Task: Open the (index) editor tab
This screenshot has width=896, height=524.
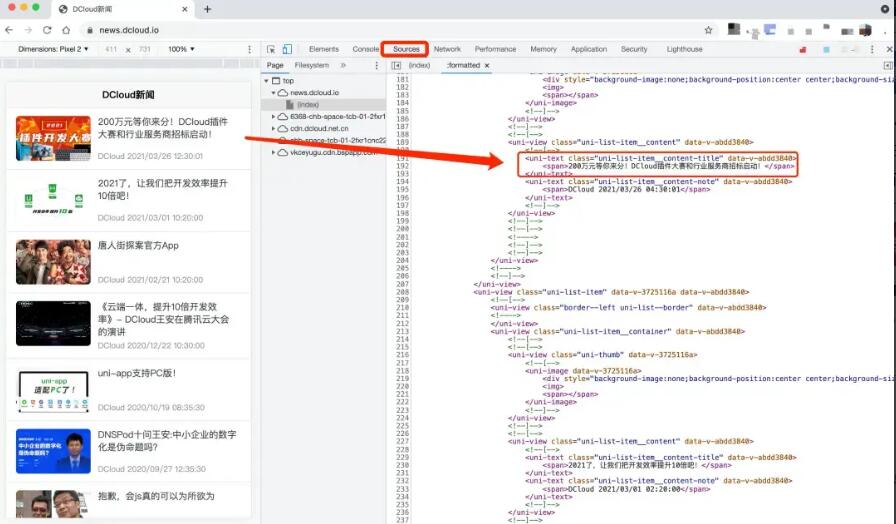Action: coord(419,65)
